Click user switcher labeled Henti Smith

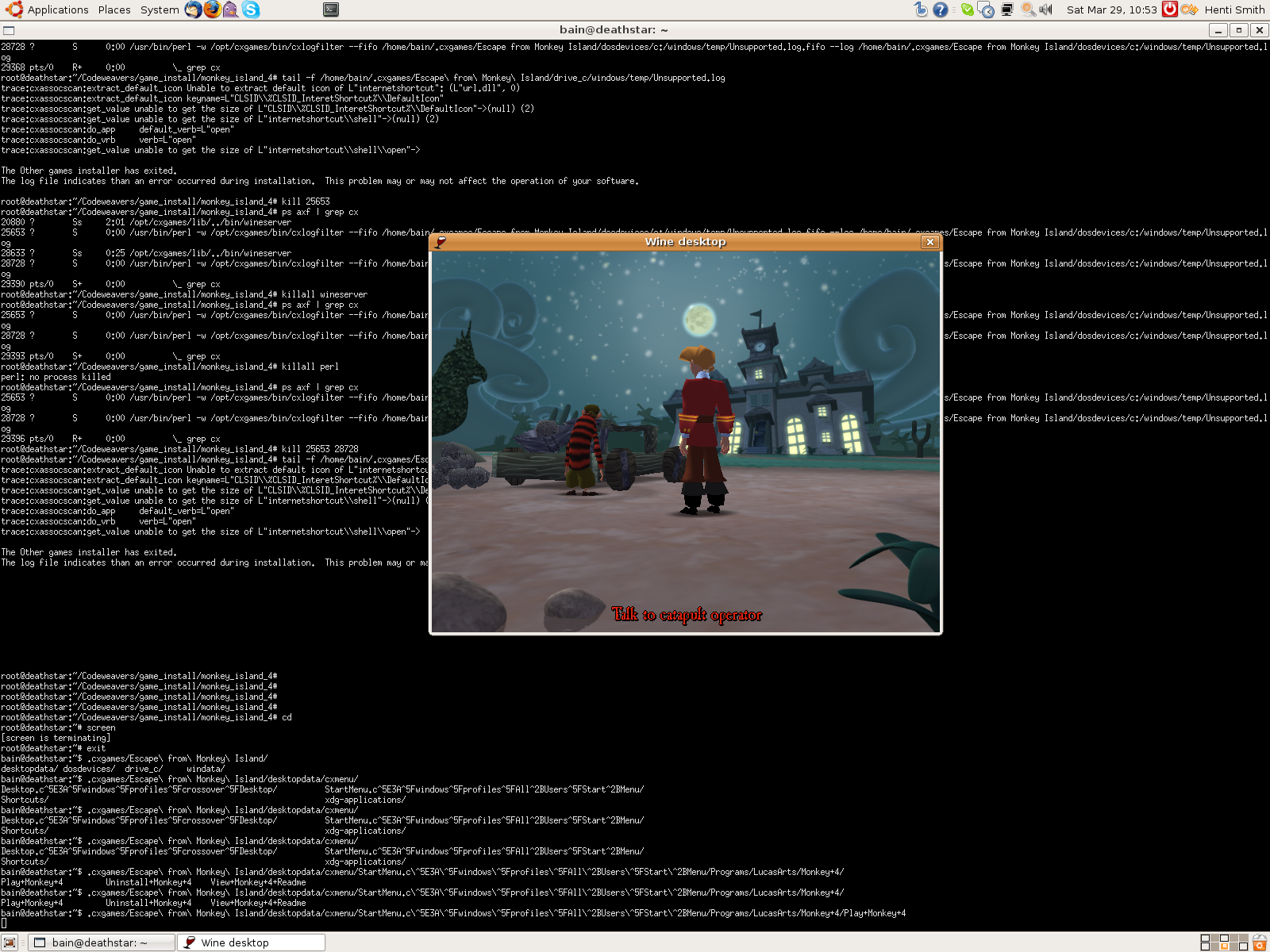1233,10
